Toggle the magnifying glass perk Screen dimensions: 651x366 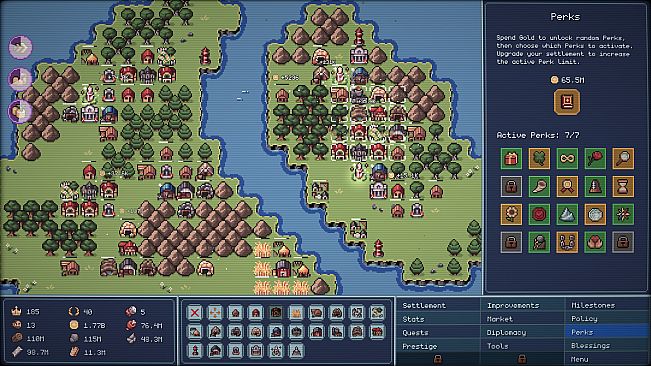pyautogui.click(x=623, y=159)
